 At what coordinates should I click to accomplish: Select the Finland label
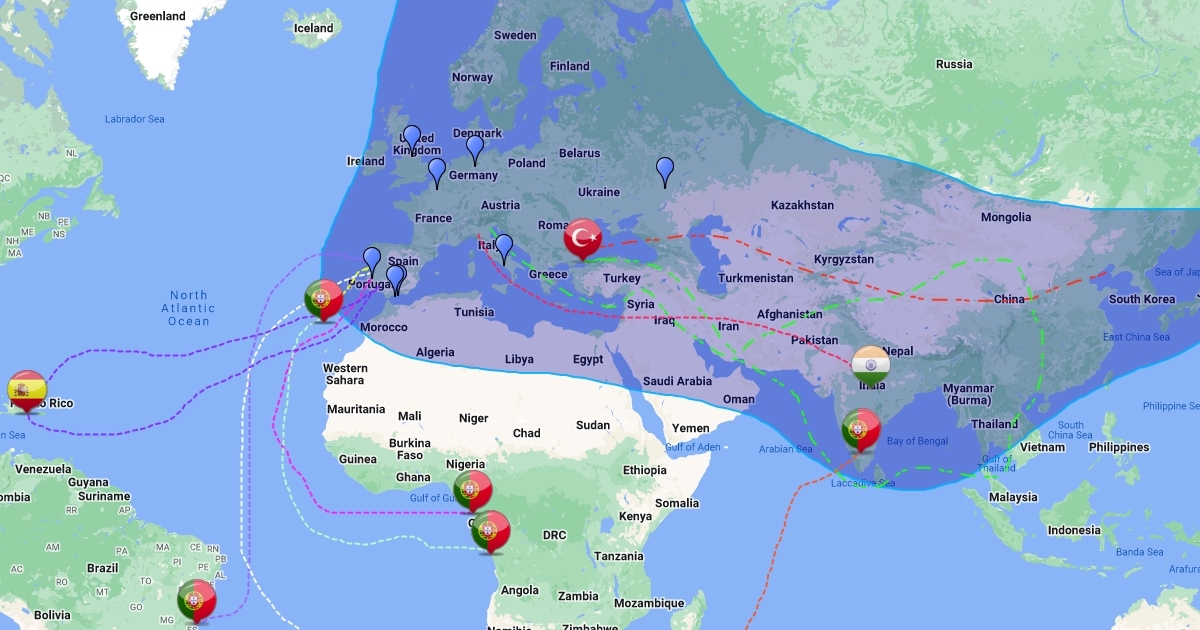point(570,66)
